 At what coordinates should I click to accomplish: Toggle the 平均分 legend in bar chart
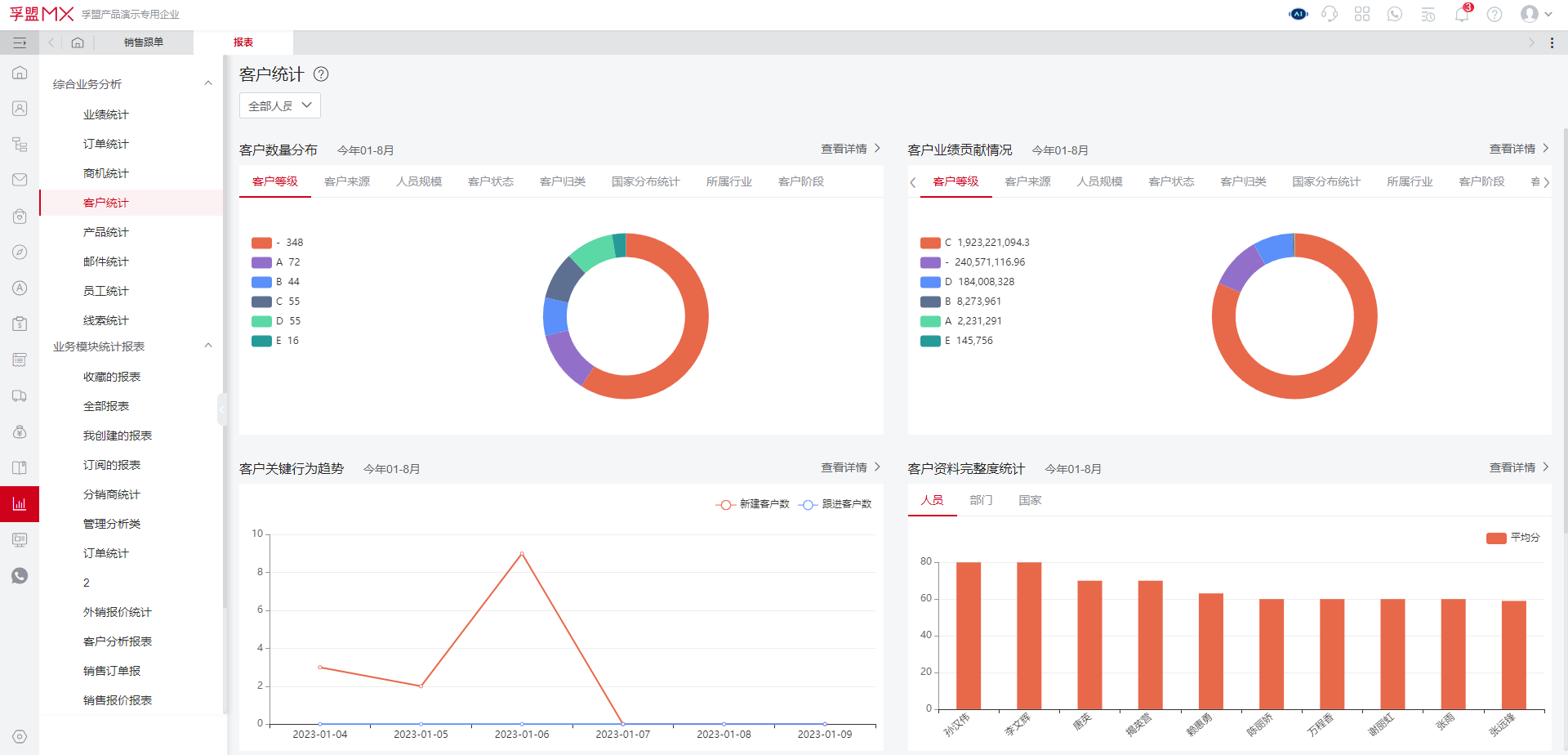1512,538
